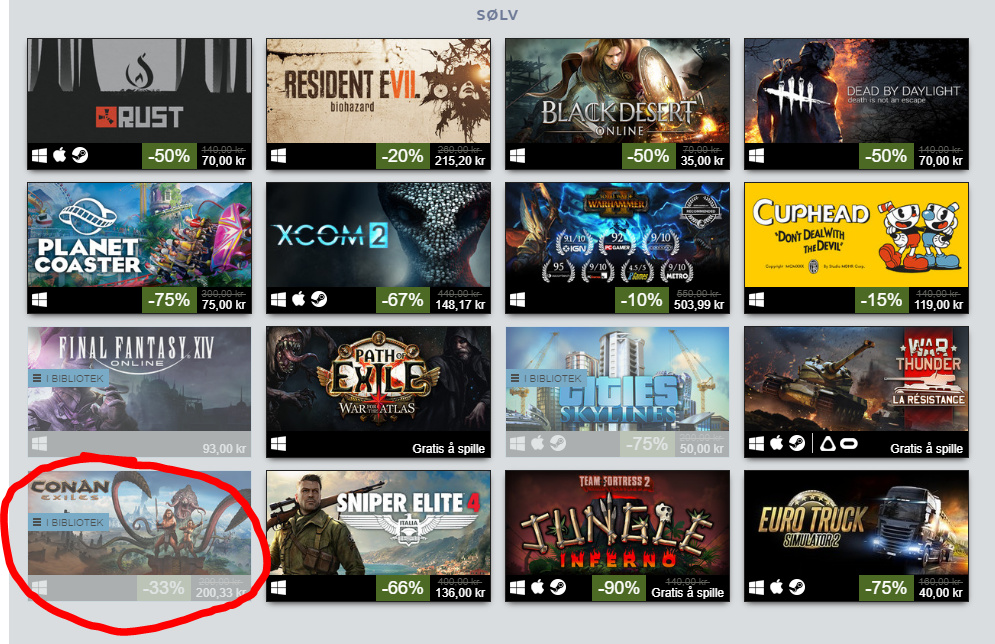Image resolution: width=995 pixels, height=644 pixels.
Task: Click the Windows icon on Path of Exile tile
Action: coord(279,444)
